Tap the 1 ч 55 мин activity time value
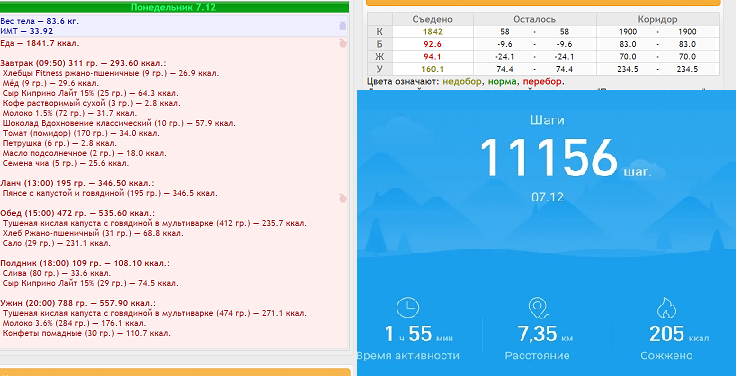736x376 pixels. [x=419, y=334]
